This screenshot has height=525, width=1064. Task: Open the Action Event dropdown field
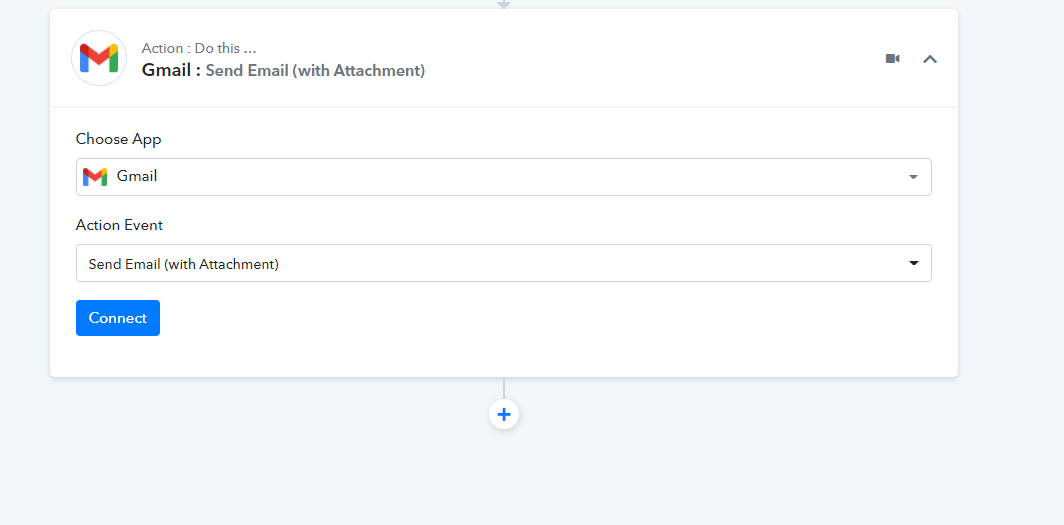point(504,263)
